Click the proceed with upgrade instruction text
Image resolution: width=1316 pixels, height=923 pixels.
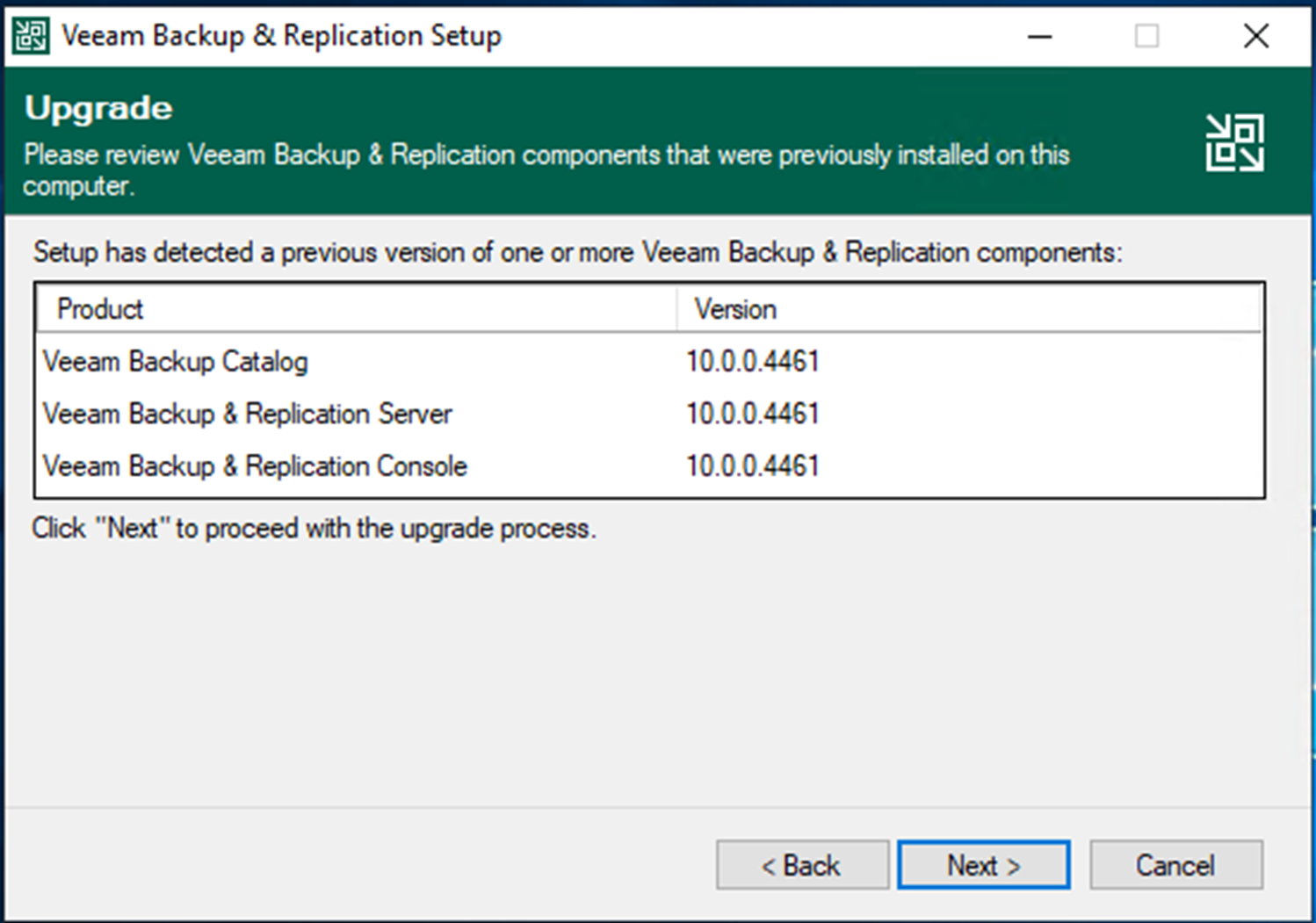[x=314, y=529]
